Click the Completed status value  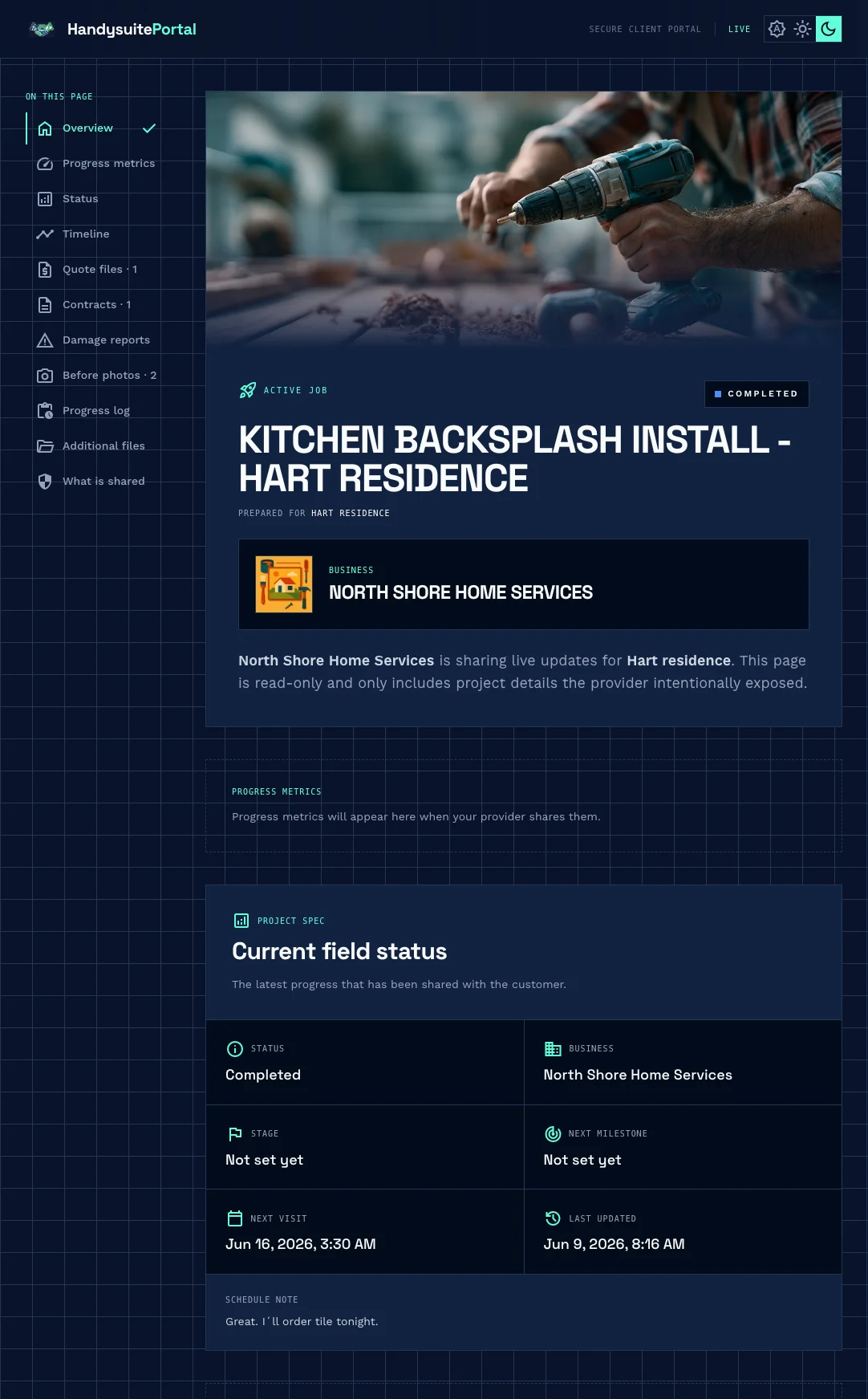coord(263,1075)
